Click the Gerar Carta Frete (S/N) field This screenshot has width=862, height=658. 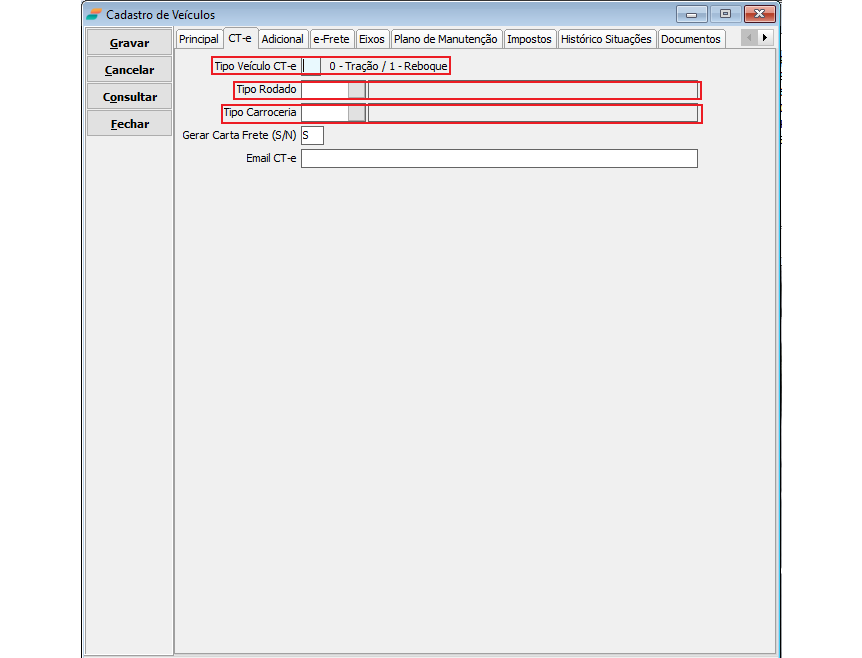[312, 135]
